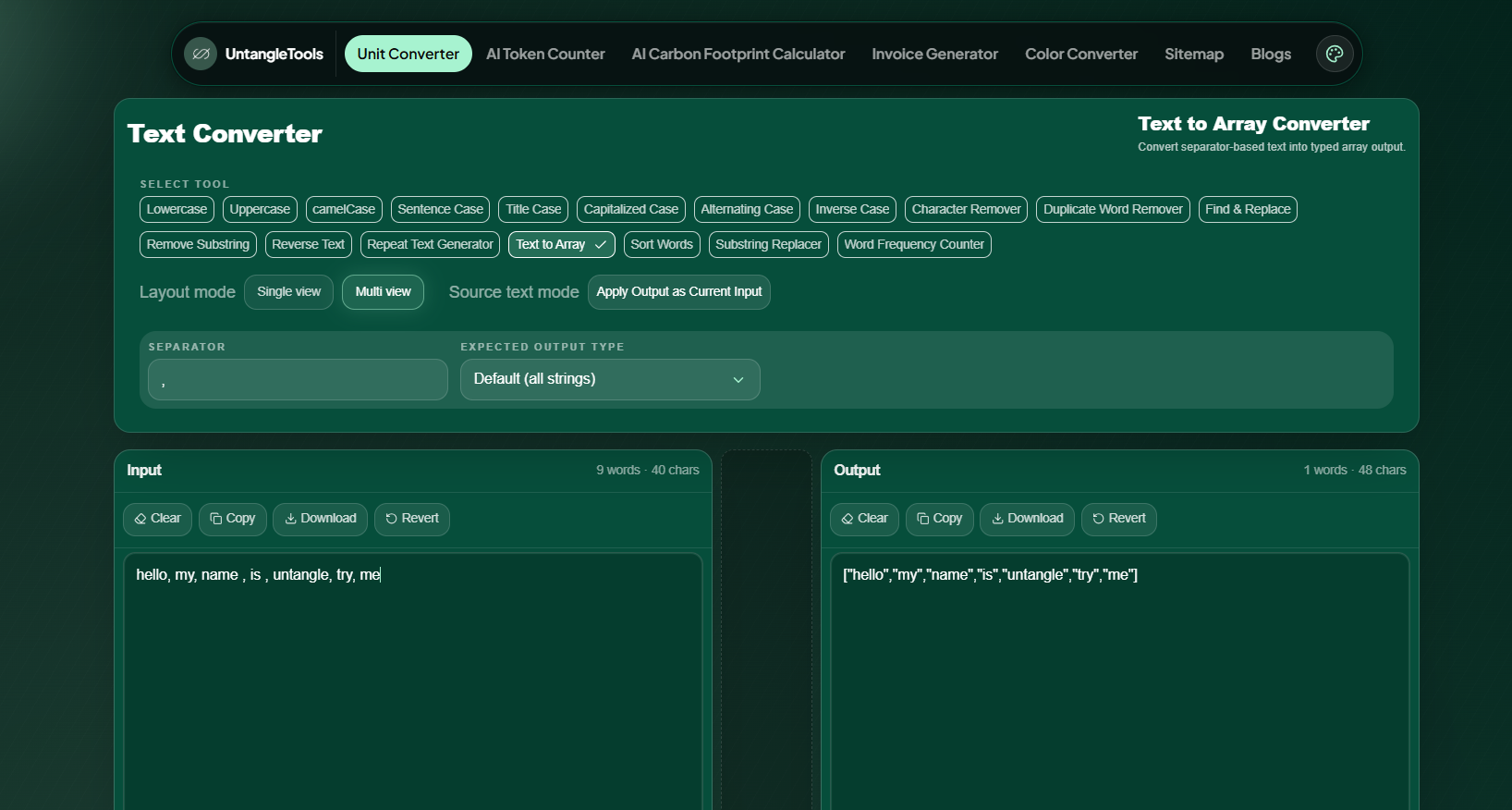Click the UntangleTools brand name

274,54
